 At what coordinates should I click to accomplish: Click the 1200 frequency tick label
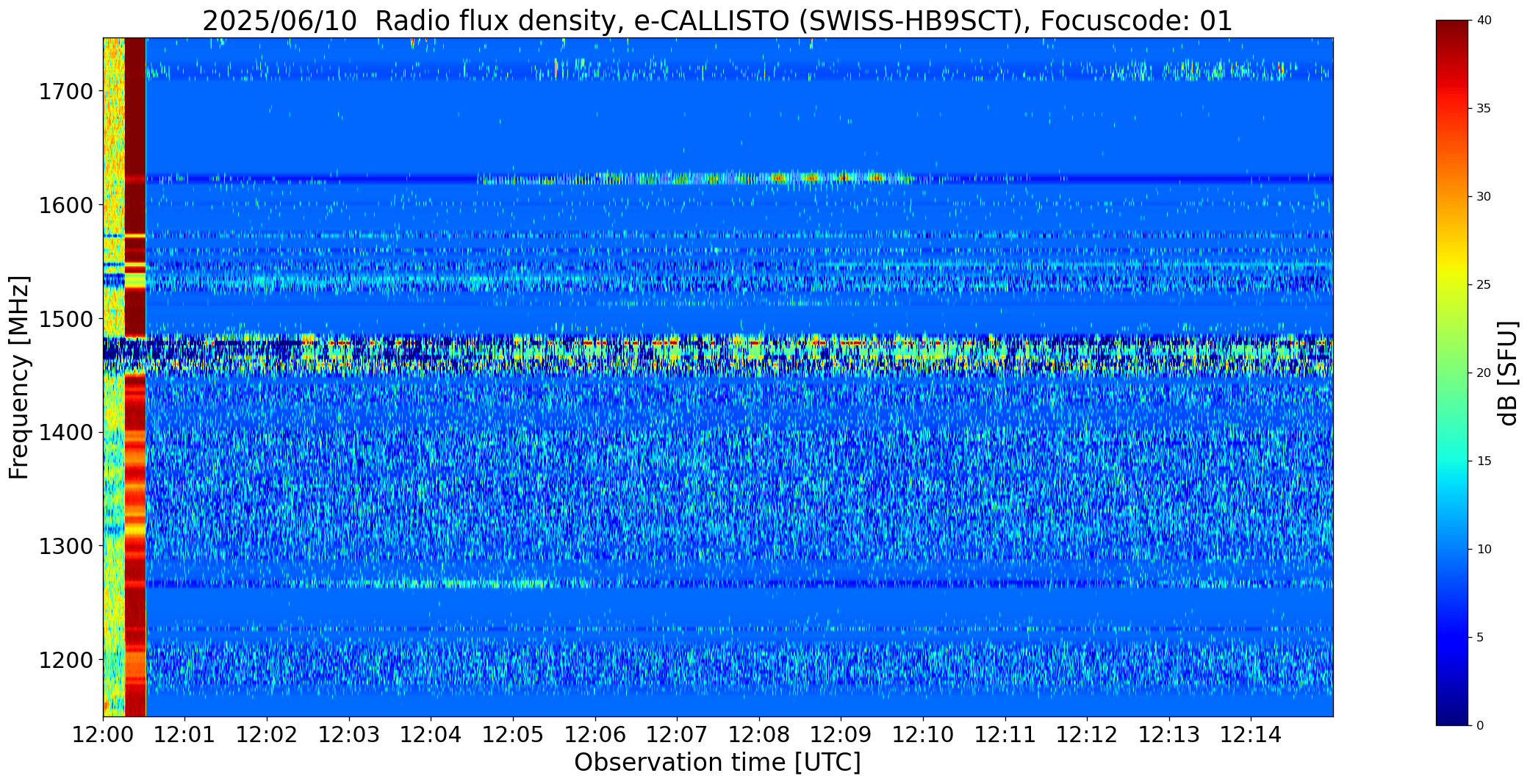tap(65, 661)
